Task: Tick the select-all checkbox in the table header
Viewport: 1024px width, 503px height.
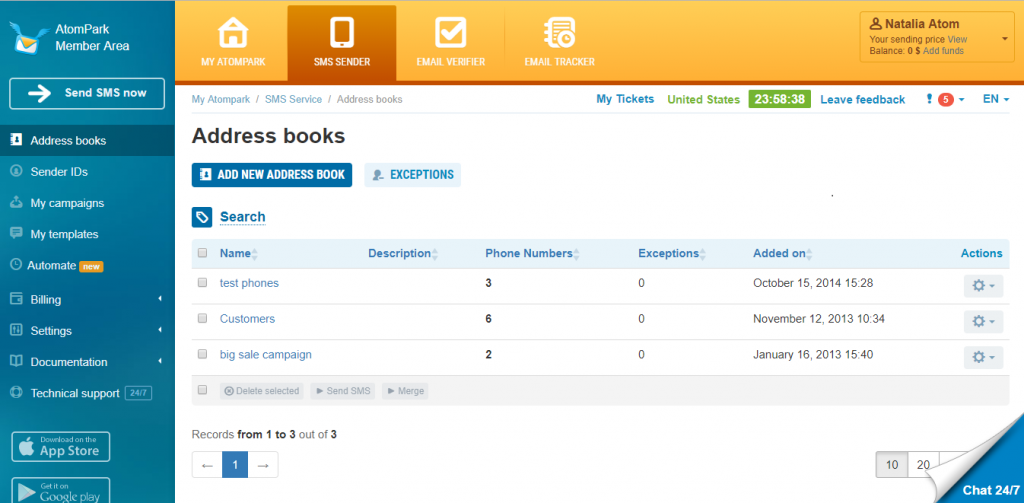Action: coord(202,253)
